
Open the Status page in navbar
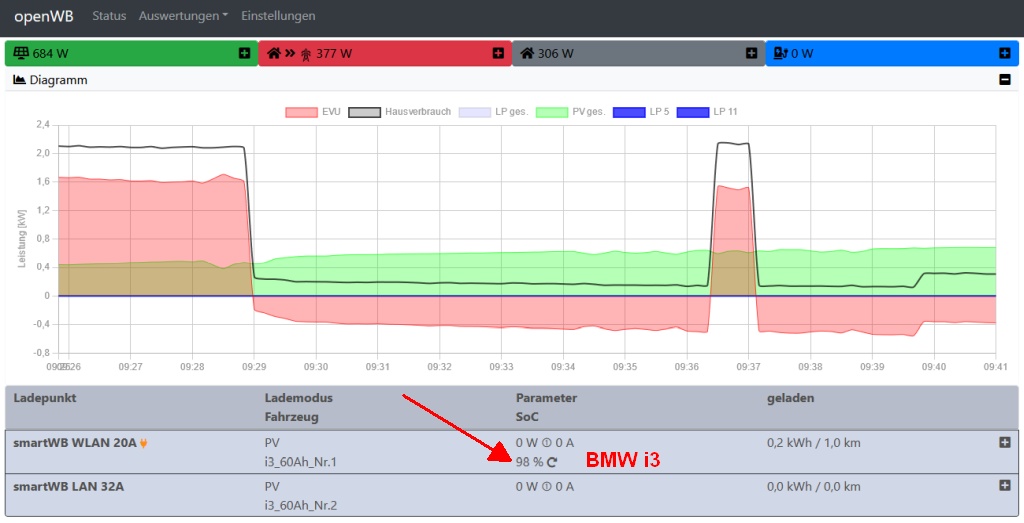click(x=109, y=16)
